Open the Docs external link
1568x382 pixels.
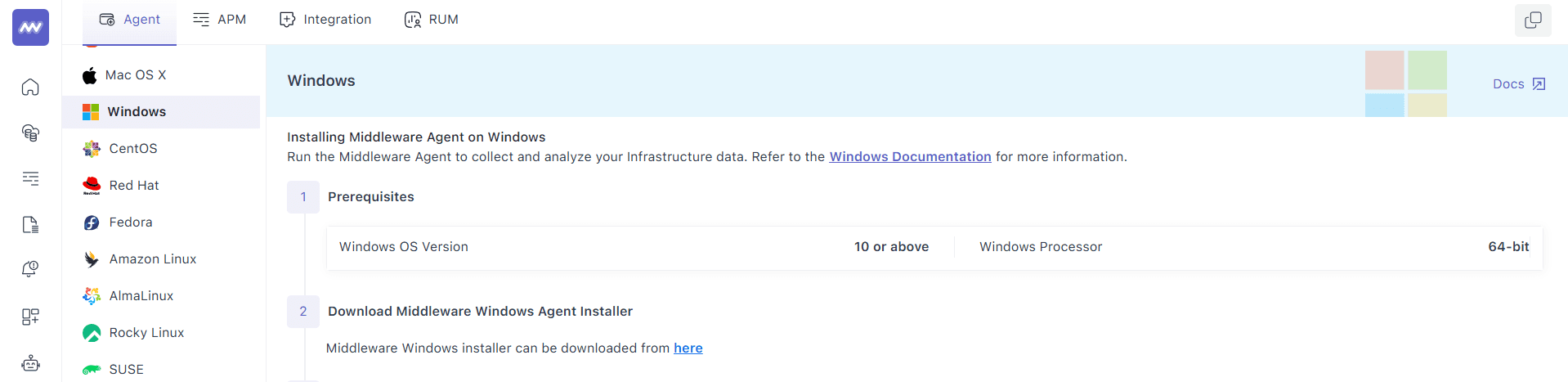coord(1518,84)
